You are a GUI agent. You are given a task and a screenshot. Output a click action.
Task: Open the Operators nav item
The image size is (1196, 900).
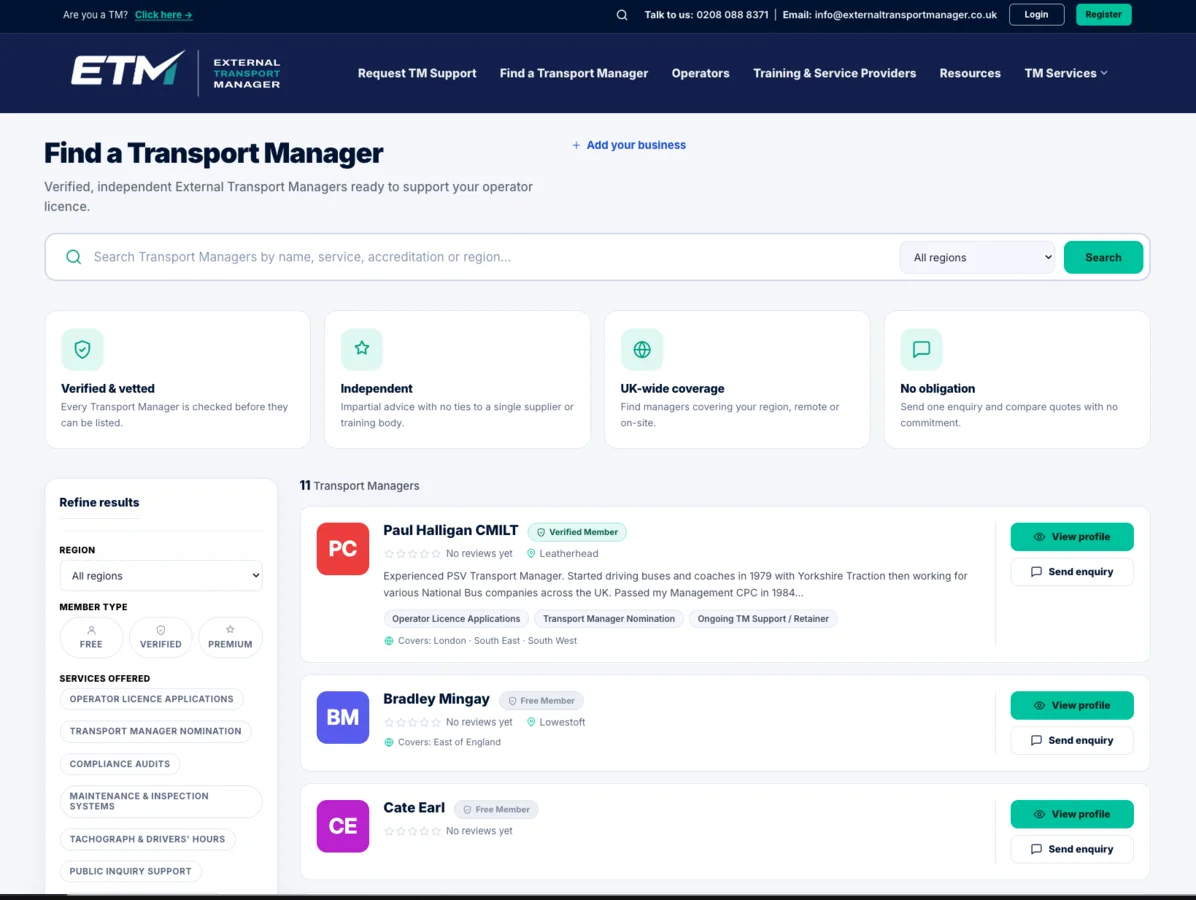click(x=700, y=73)
